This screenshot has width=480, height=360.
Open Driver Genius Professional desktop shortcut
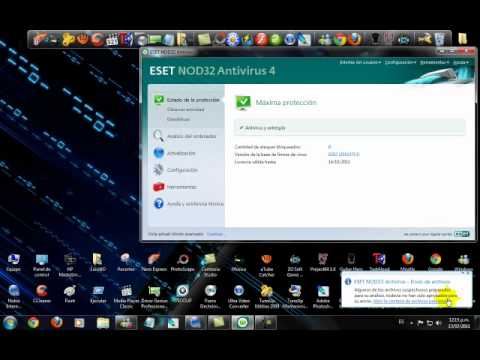(x=154, y=297)
